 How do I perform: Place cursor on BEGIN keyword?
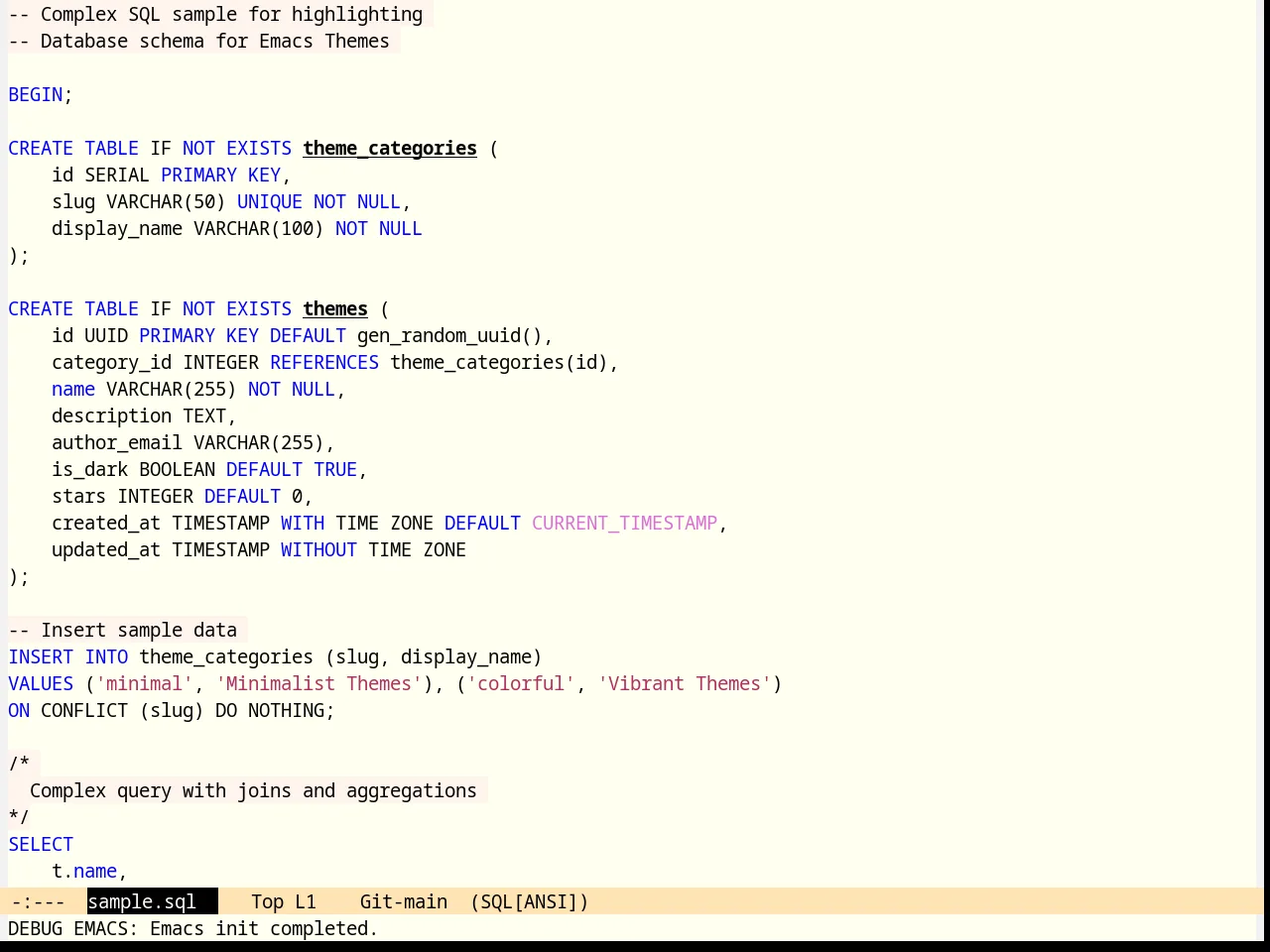coord(36,94)
